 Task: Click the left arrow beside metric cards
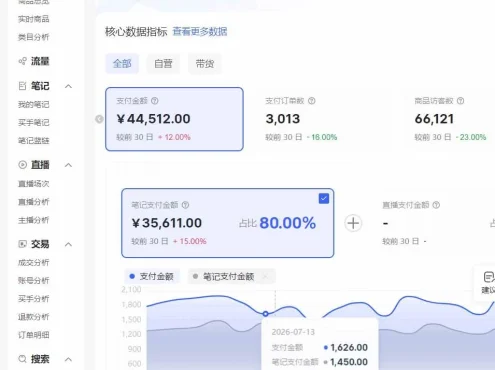[99, 119]
